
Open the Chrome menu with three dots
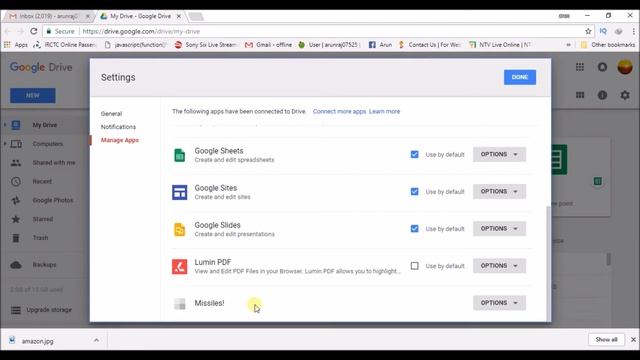(x=633, y=31)
